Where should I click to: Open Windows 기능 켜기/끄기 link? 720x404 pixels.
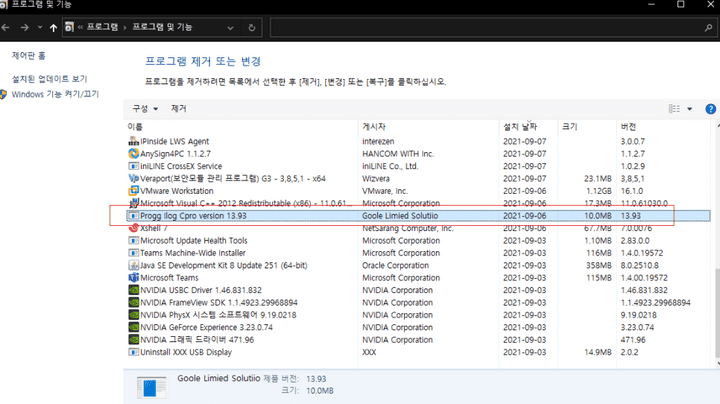[55, 94]
